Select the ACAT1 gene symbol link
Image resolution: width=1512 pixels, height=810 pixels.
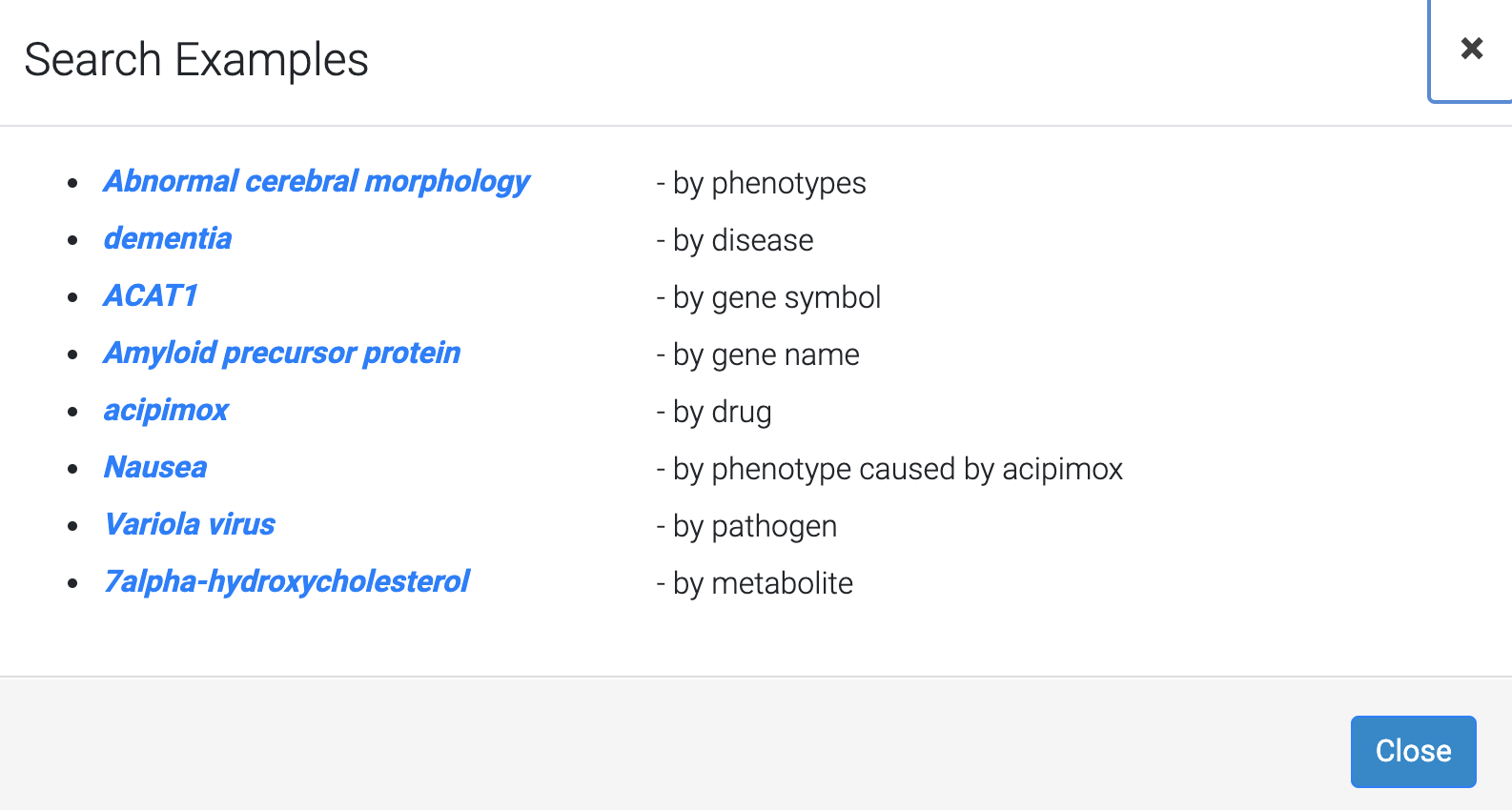tap(151, 295)
